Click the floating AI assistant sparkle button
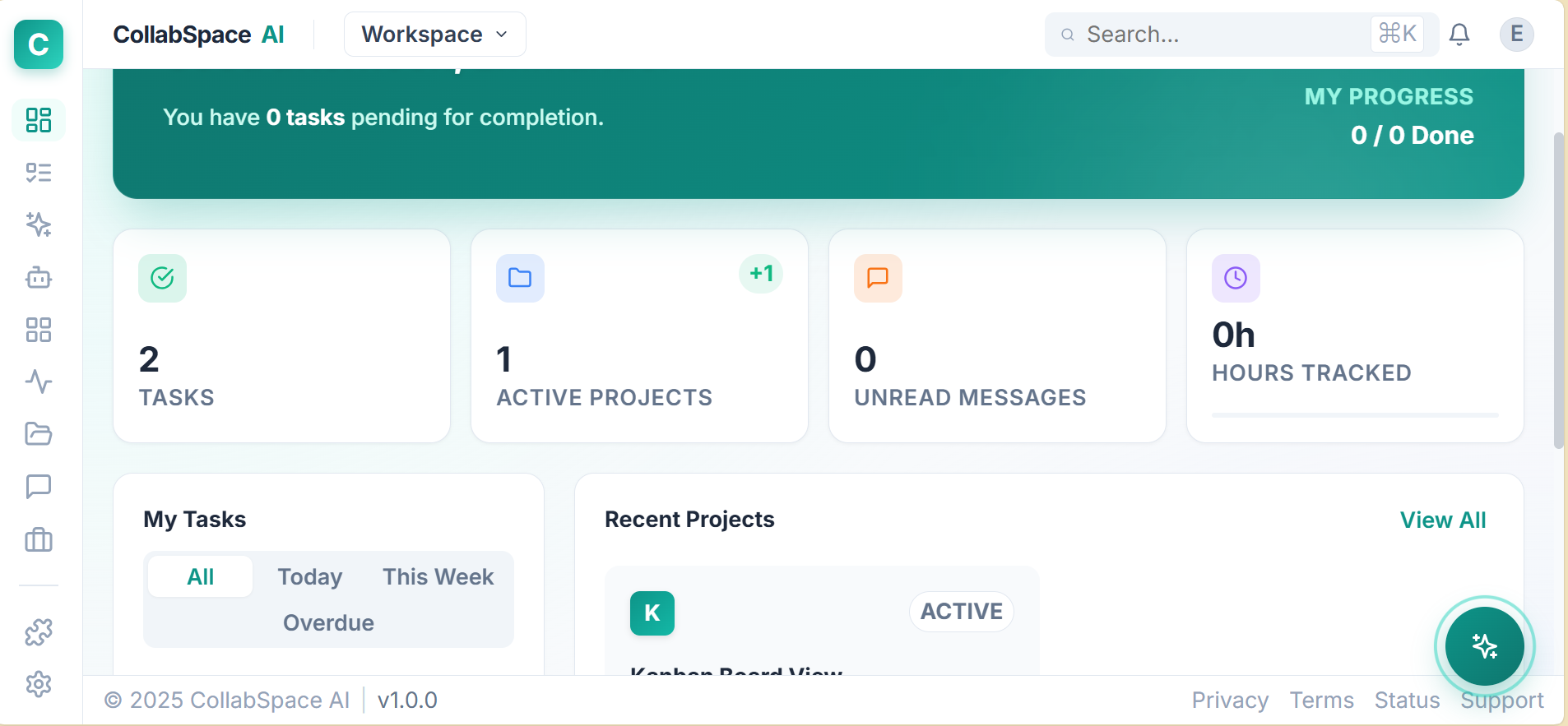 (1485, 646)
